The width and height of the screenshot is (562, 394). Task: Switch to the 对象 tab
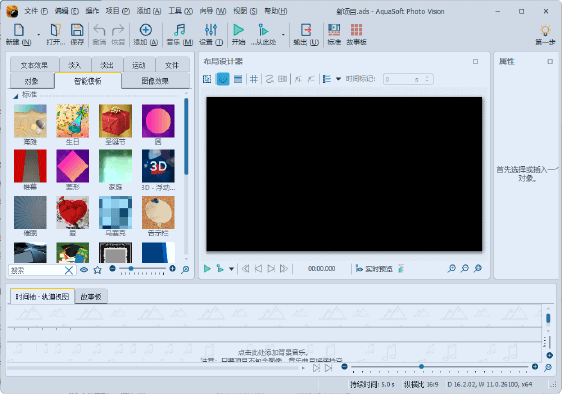(x=32, y=81)
